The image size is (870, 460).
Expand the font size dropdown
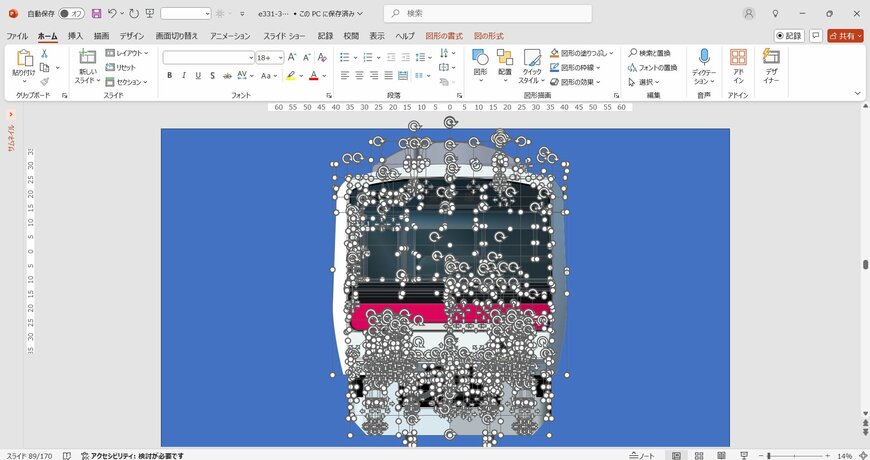280,58
